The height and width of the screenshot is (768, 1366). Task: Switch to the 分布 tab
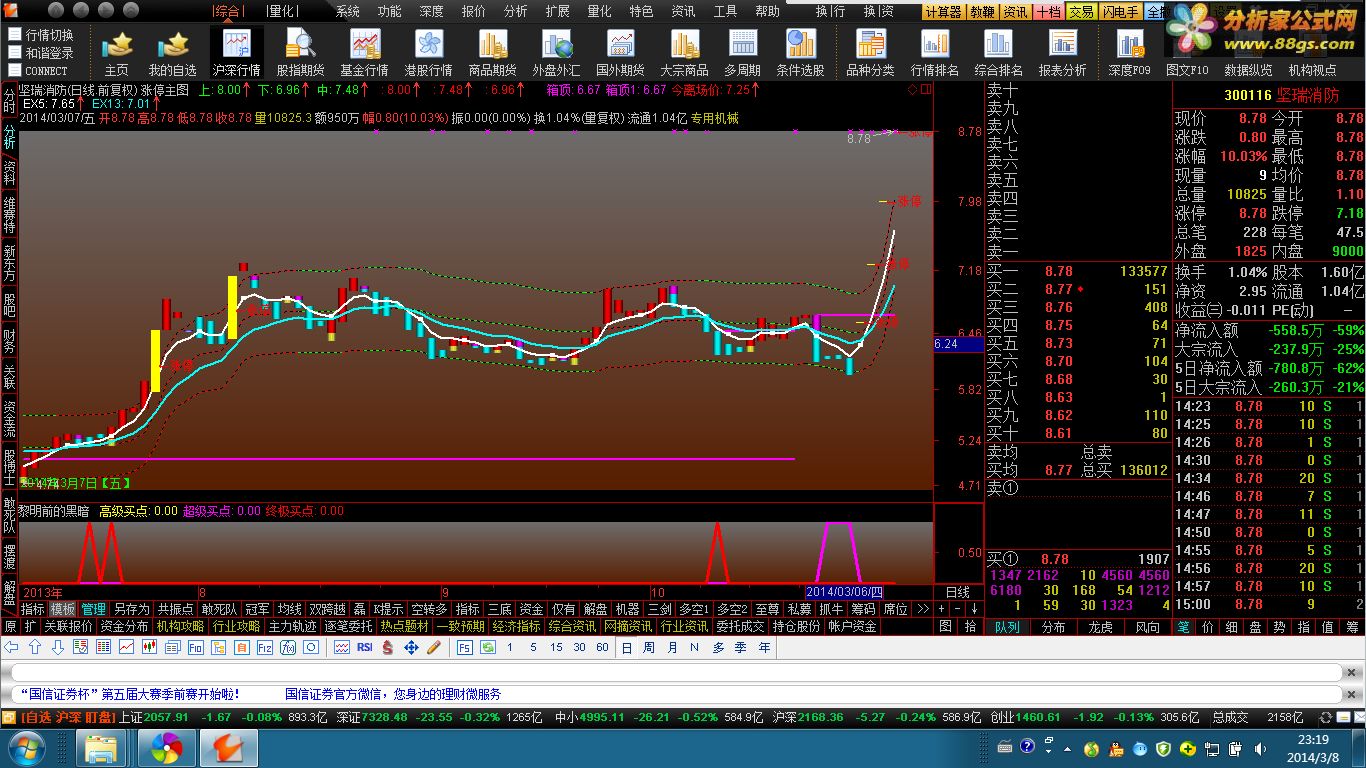(1053, 627)
